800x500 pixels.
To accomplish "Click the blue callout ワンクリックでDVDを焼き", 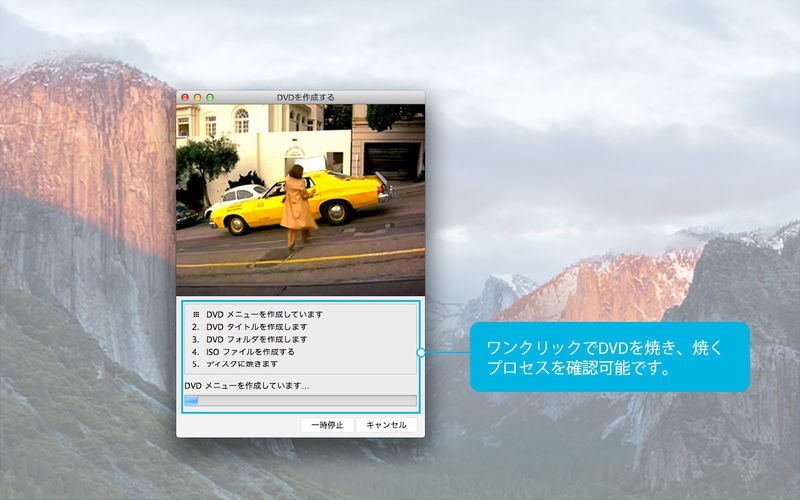I will 609,357.
